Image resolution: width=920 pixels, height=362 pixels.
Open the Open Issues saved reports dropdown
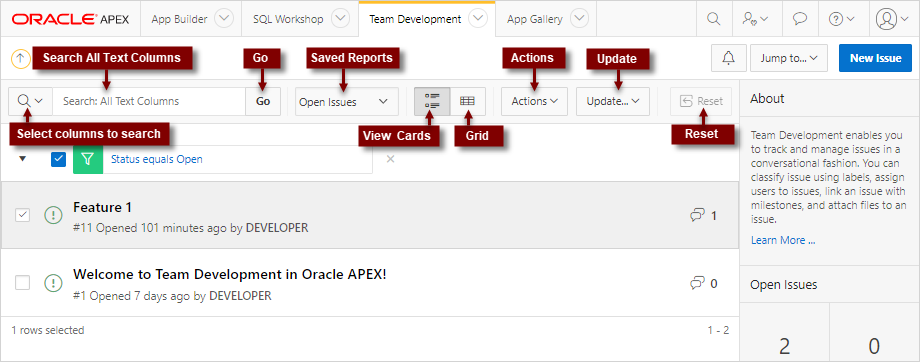coord(347,102)
